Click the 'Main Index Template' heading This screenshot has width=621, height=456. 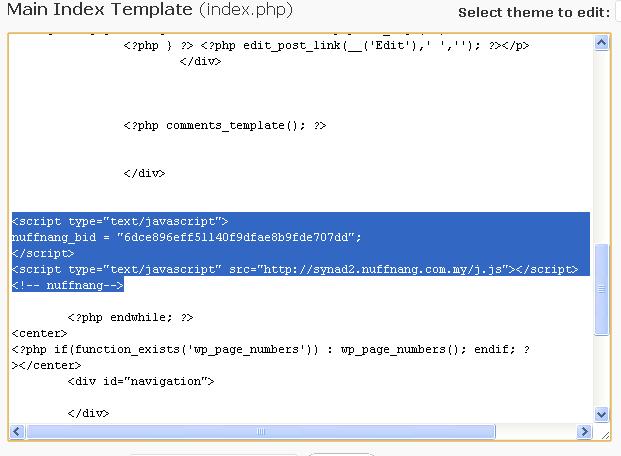(x=100, y=9)
